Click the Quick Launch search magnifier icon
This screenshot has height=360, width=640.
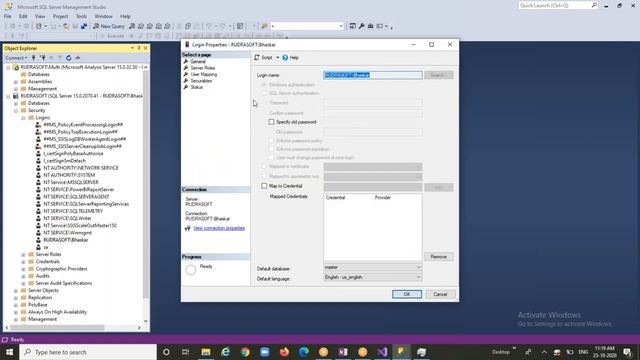(594, 5)
